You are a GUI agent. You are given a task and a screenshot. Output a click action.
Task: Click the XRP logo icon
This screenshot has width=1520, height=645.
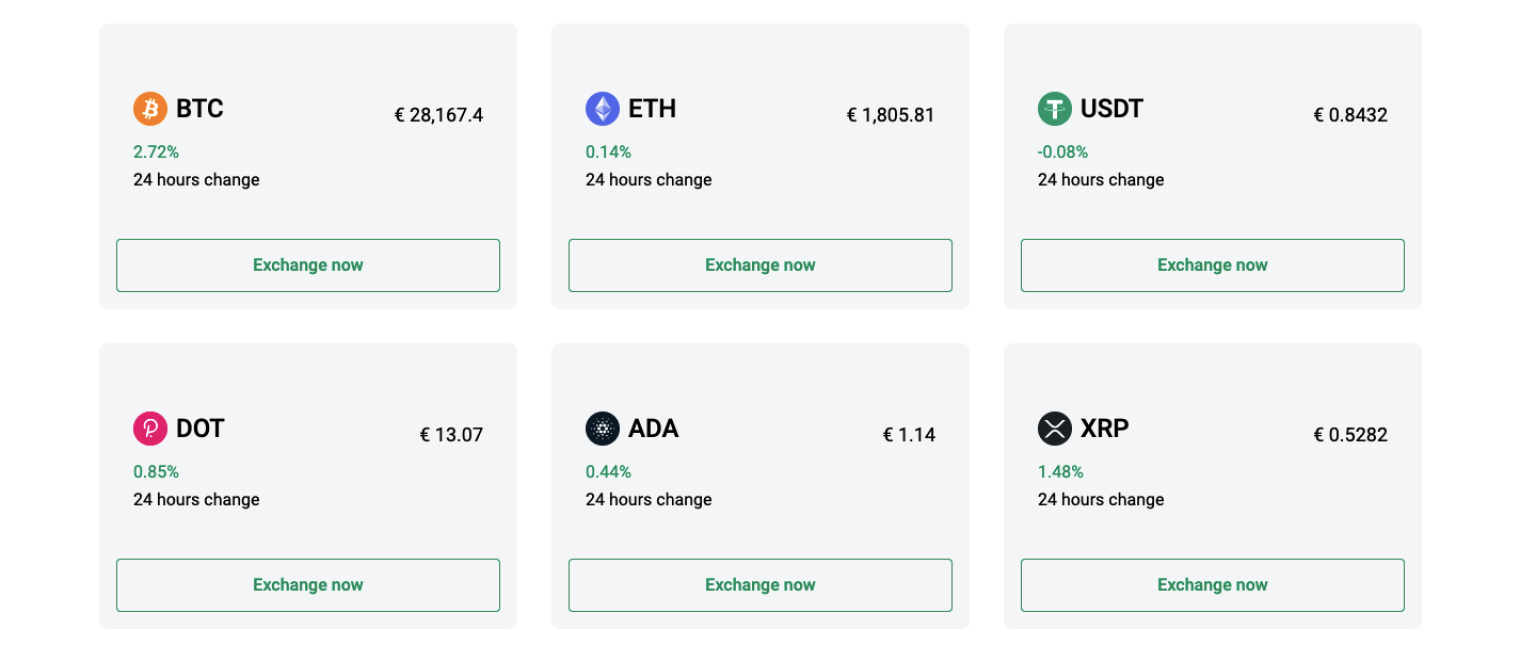click(x=1054, y=428)
